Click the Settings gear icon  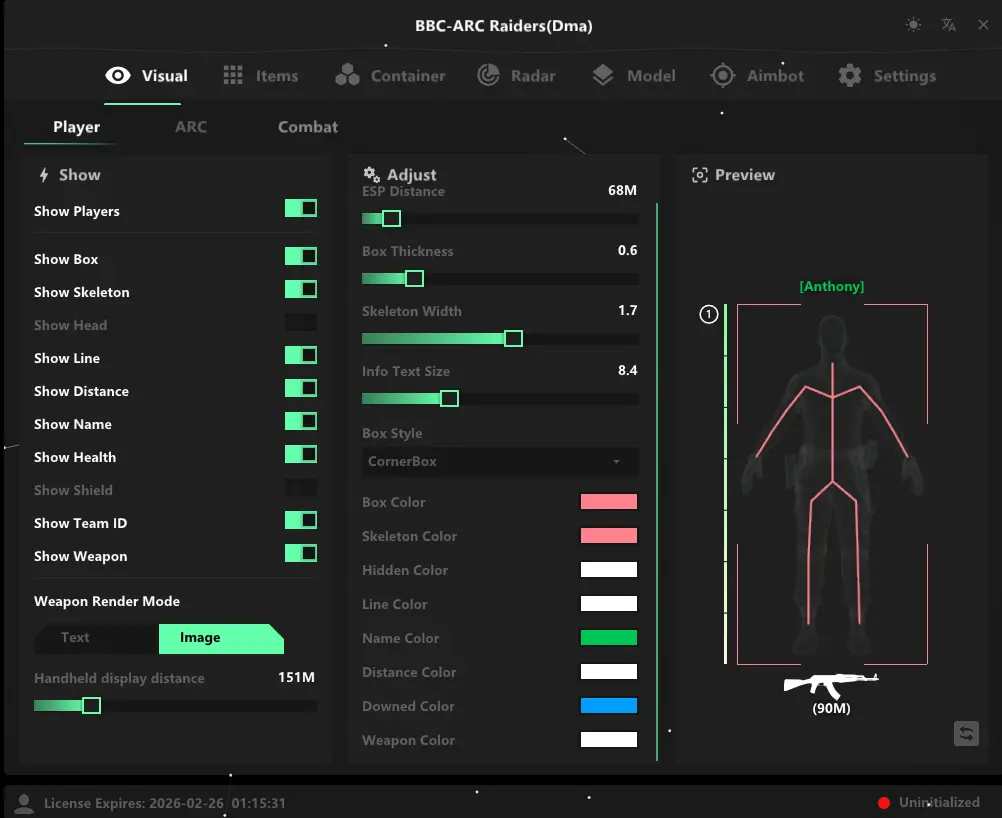pyautogui.click(x=848, y=75)
